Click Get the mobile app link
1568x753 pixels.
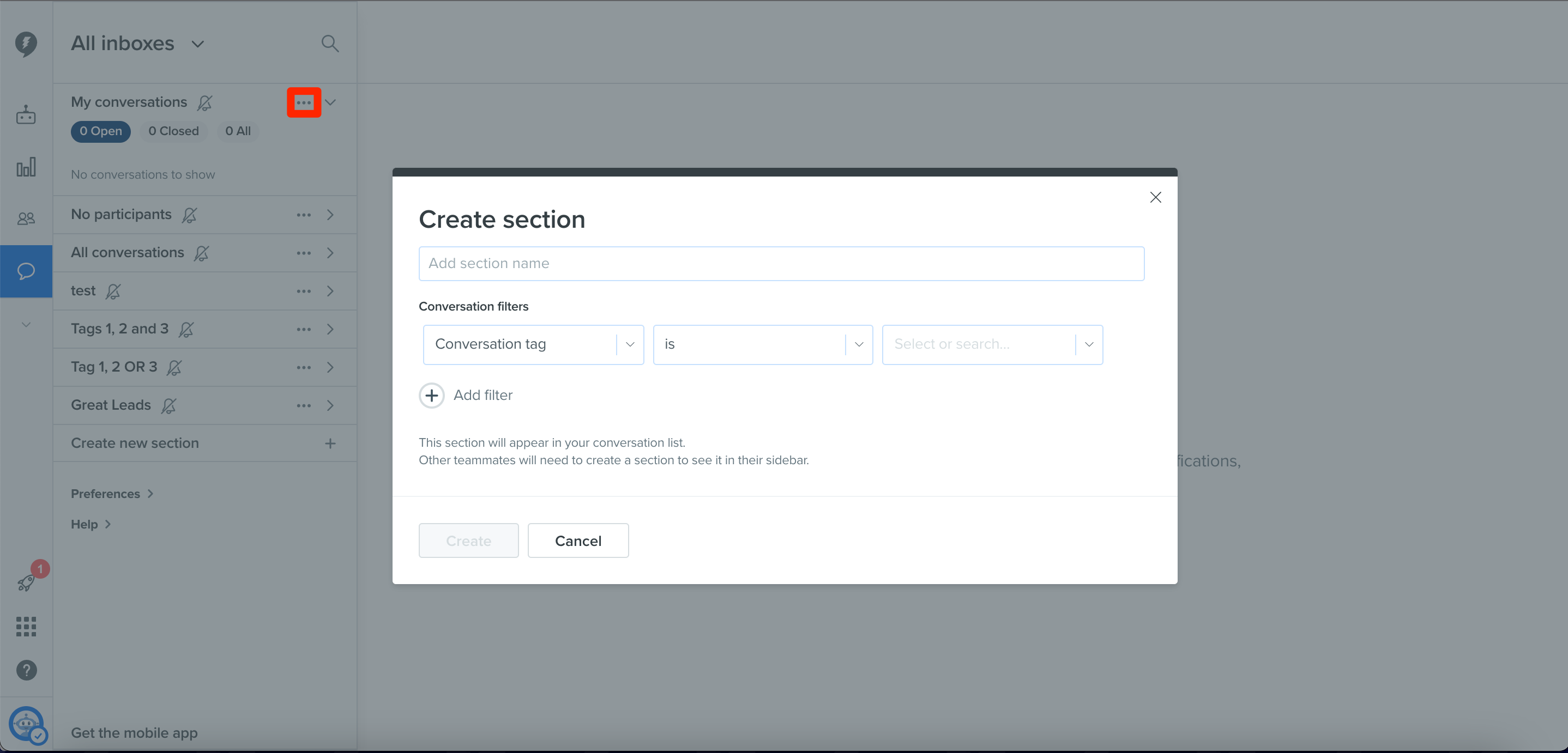[134, 733]
